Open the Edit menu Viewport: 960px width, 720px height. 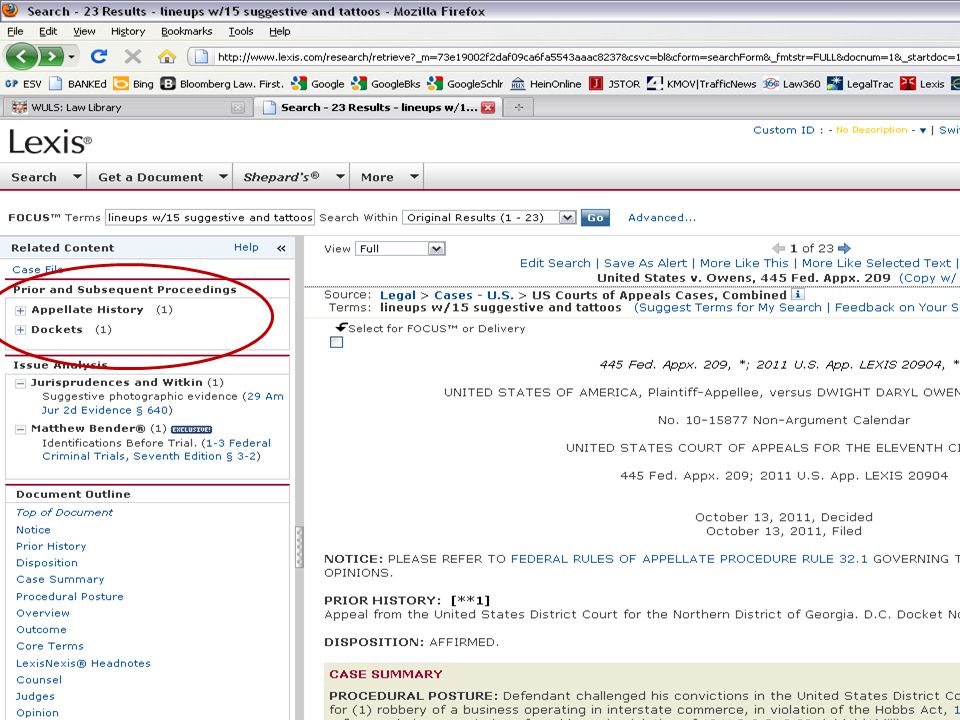(x=48, y=31)
